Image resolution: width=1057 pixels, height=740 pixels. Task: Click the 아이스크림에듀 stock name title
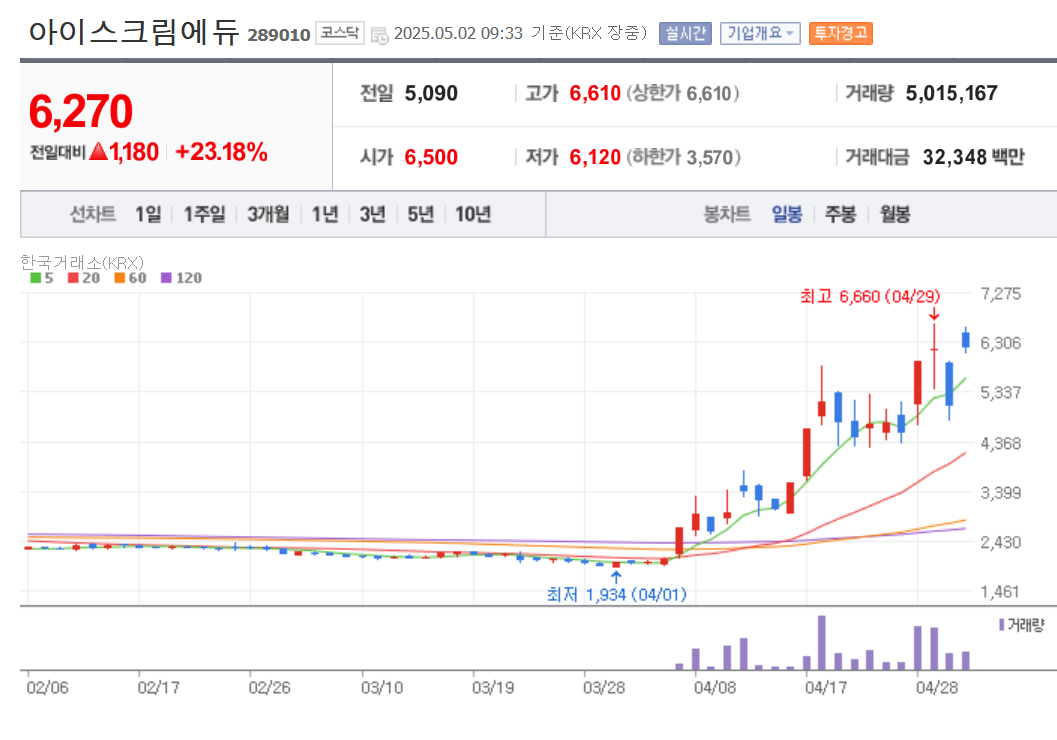[133, 32]
